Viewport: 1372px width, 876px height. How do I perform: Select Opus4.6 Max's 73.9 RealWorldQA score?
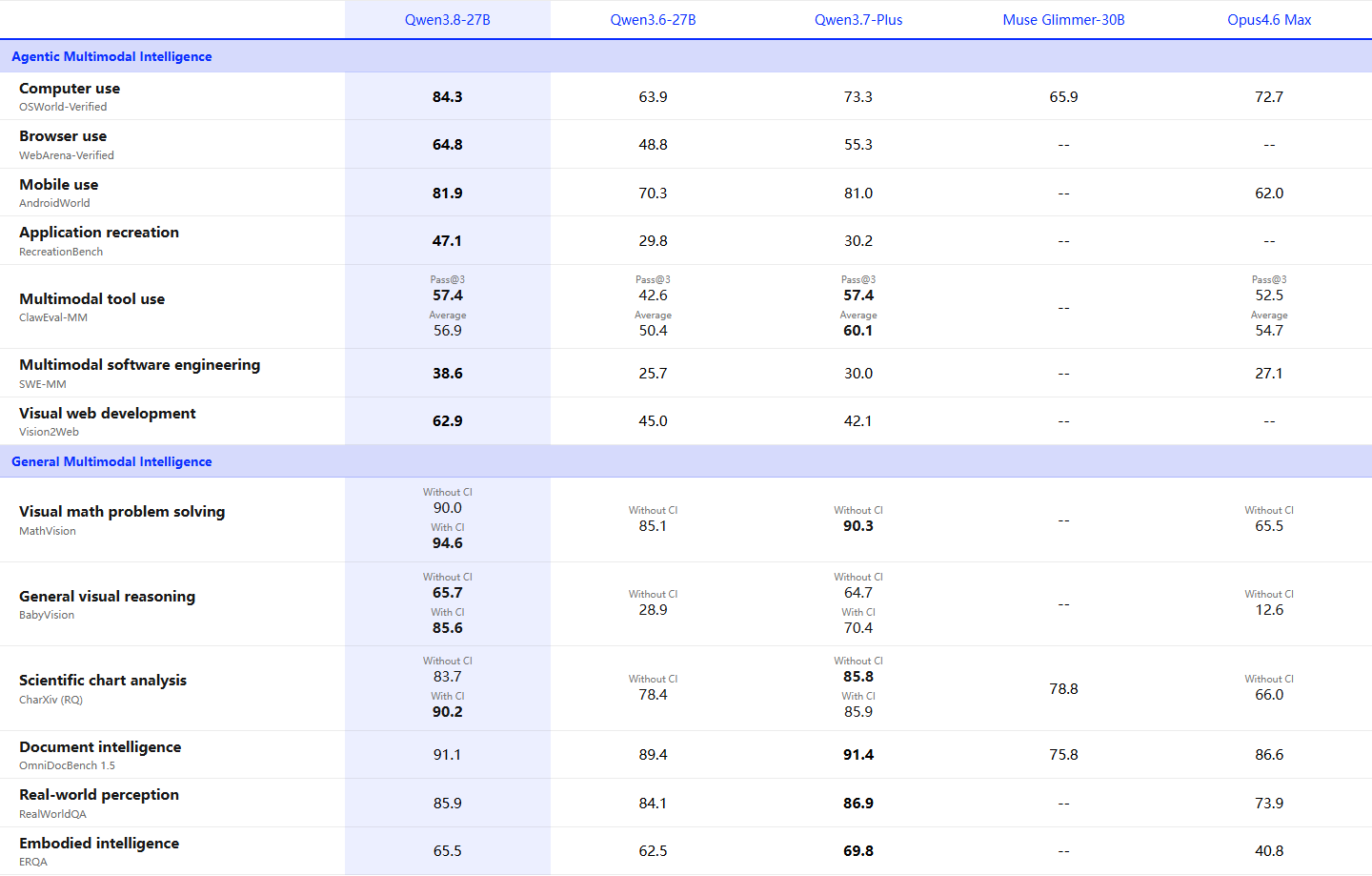click(1269, 804)
